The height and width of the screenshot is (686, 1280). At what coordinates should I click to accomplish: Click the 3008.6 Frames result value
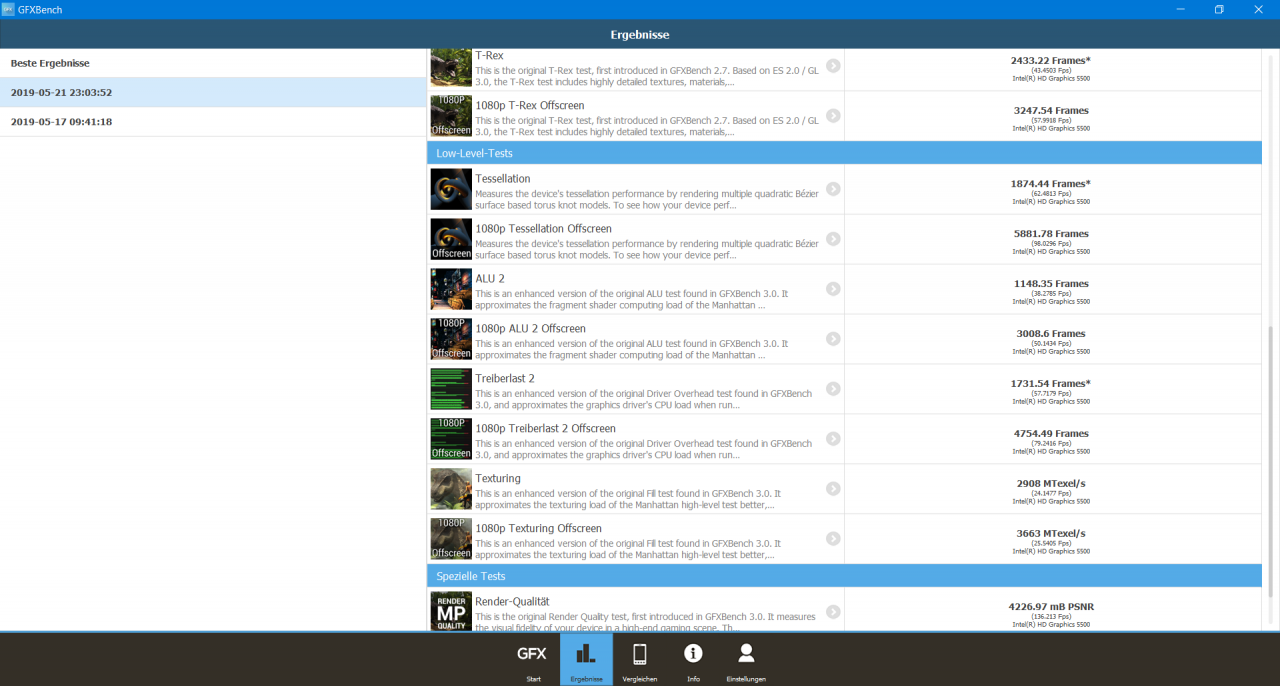(x=1050, y=334)
